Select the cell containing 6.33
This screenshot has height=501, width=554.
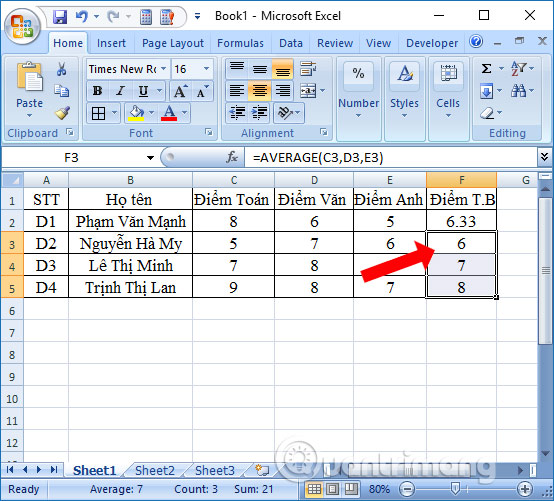[x=461, y=222]
